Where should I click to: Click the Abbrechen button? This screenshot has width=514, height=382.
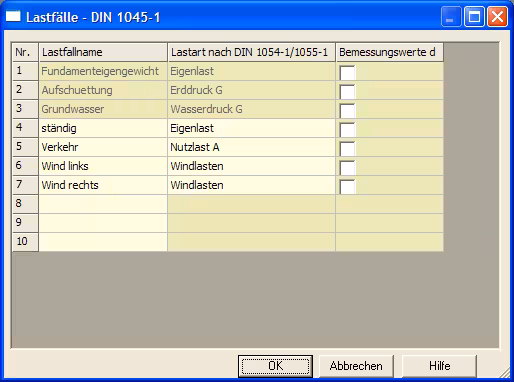tap(356, 366)
